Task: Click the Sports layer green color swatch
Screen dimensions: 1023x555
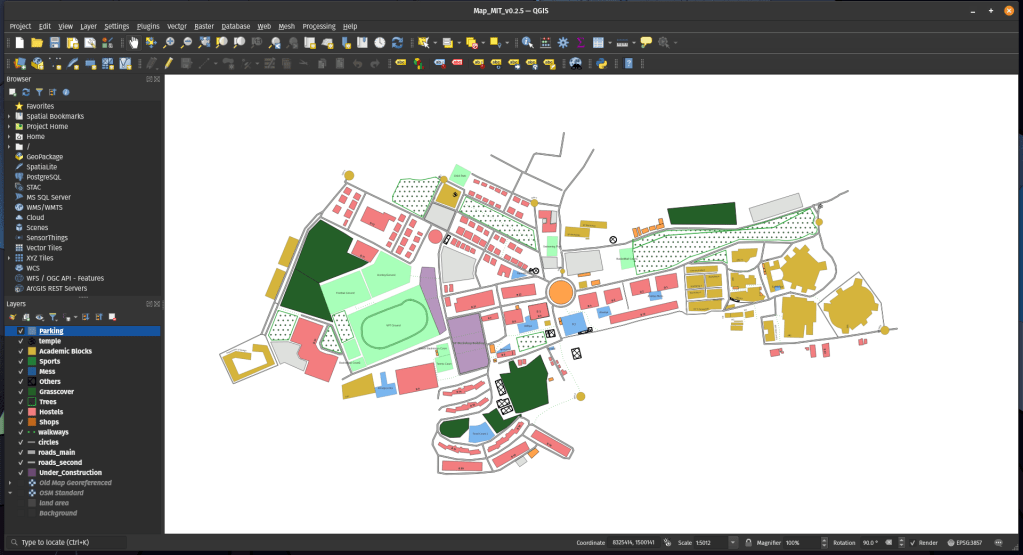Action: (x=32, y=361)
